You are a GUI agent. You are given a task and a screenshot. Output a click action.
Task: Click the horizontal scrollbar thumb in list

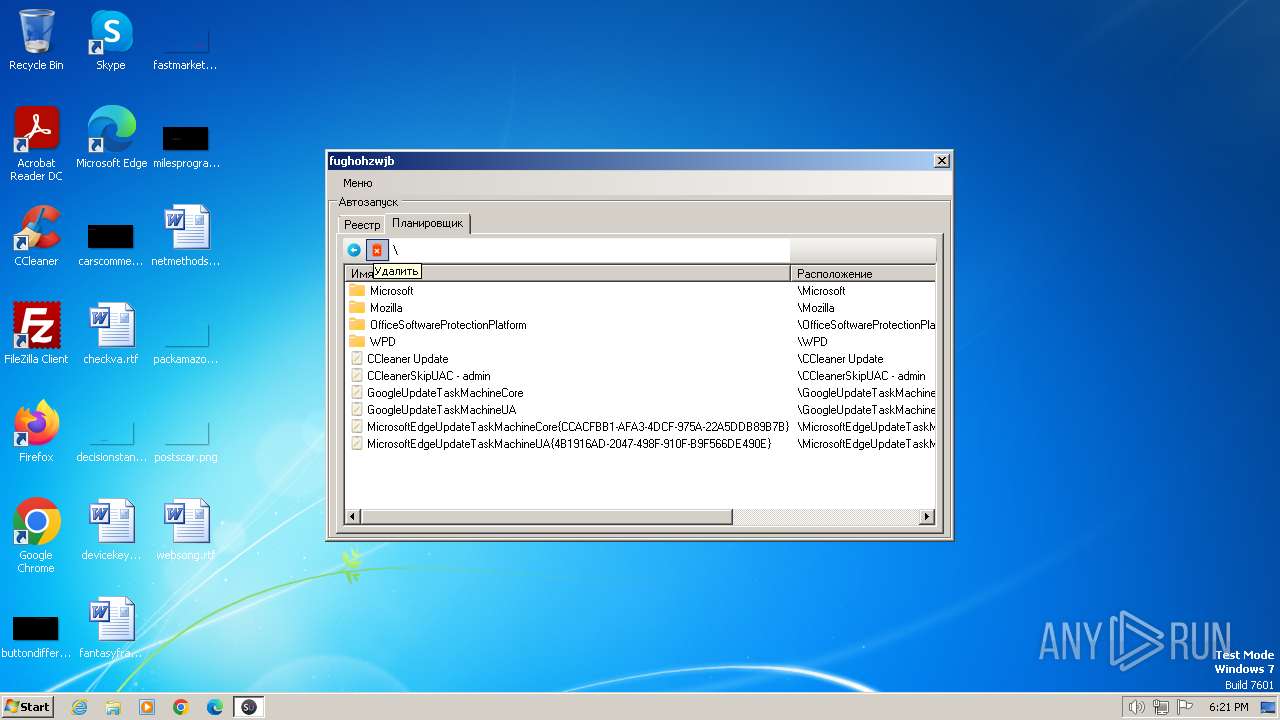546,517
